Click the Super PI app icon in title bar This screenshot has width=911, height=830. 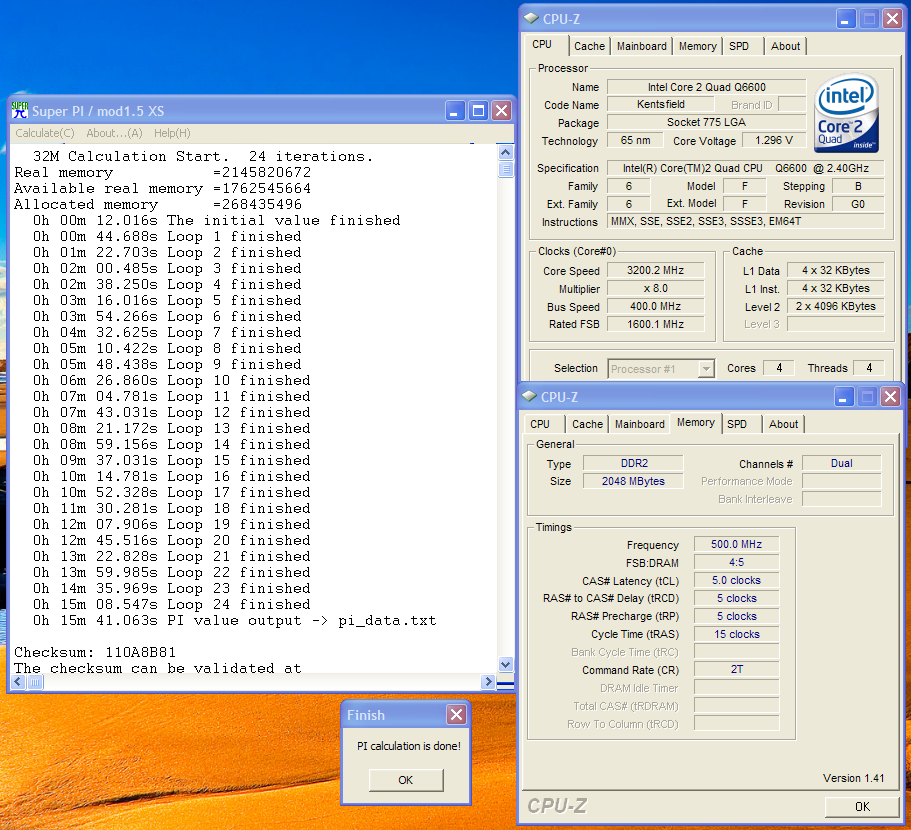pos(20,110)
